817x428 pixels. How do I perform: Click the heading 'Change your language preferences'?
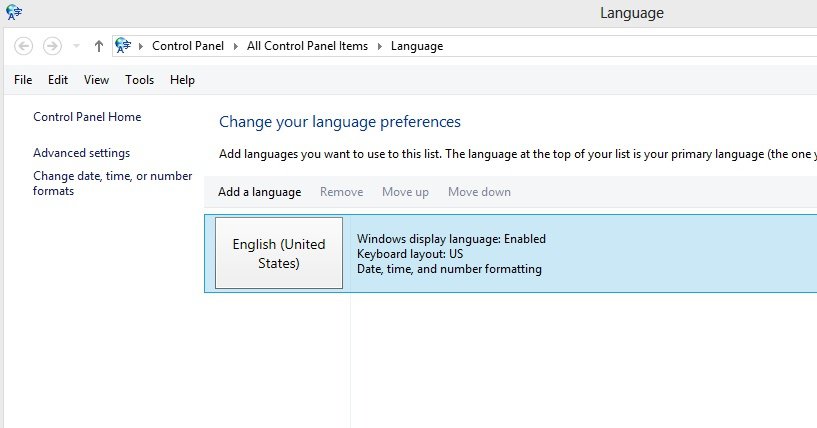(340, 122)
